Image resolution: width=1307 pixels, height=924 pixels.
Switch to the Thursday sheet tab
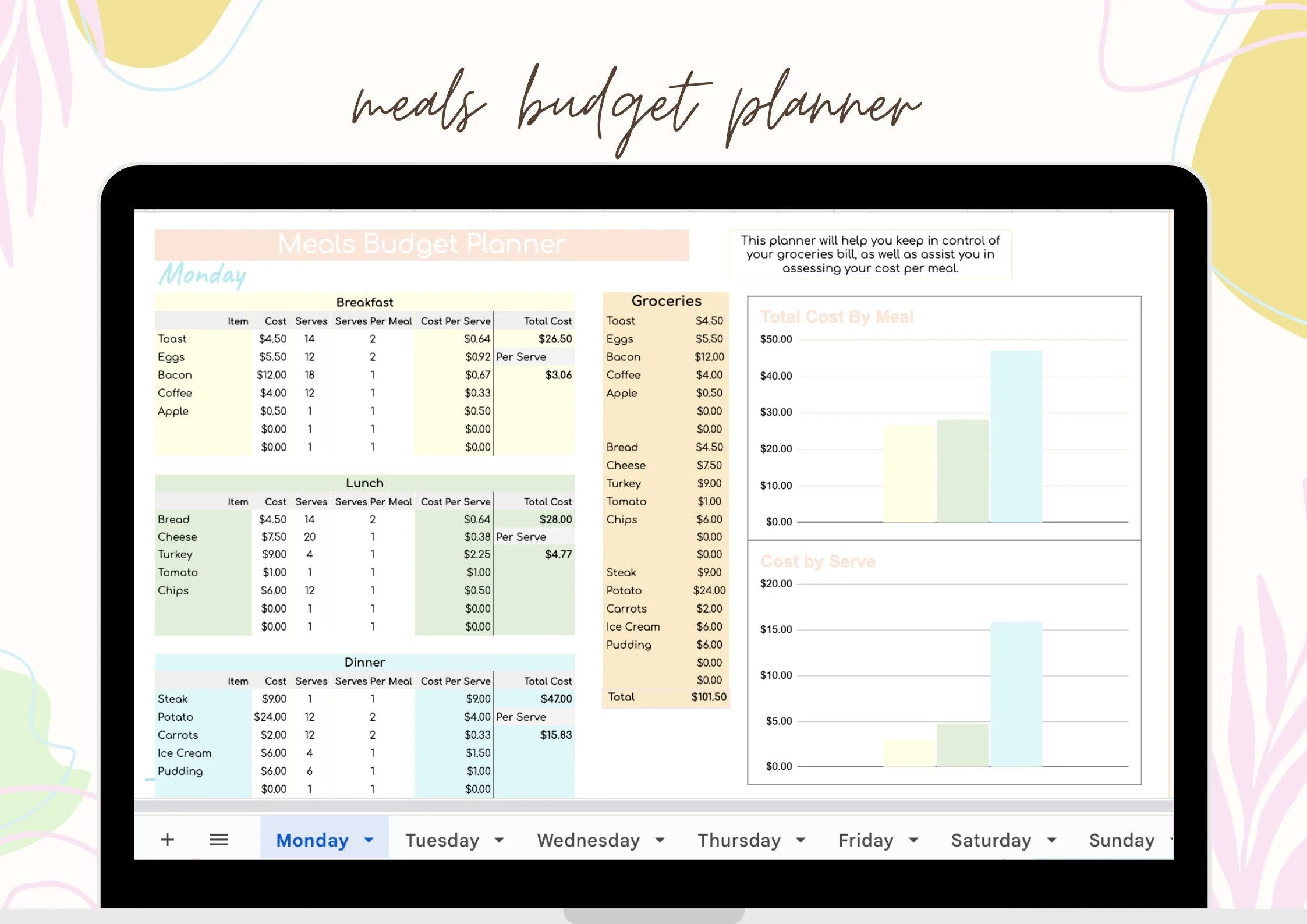(740, 840)
